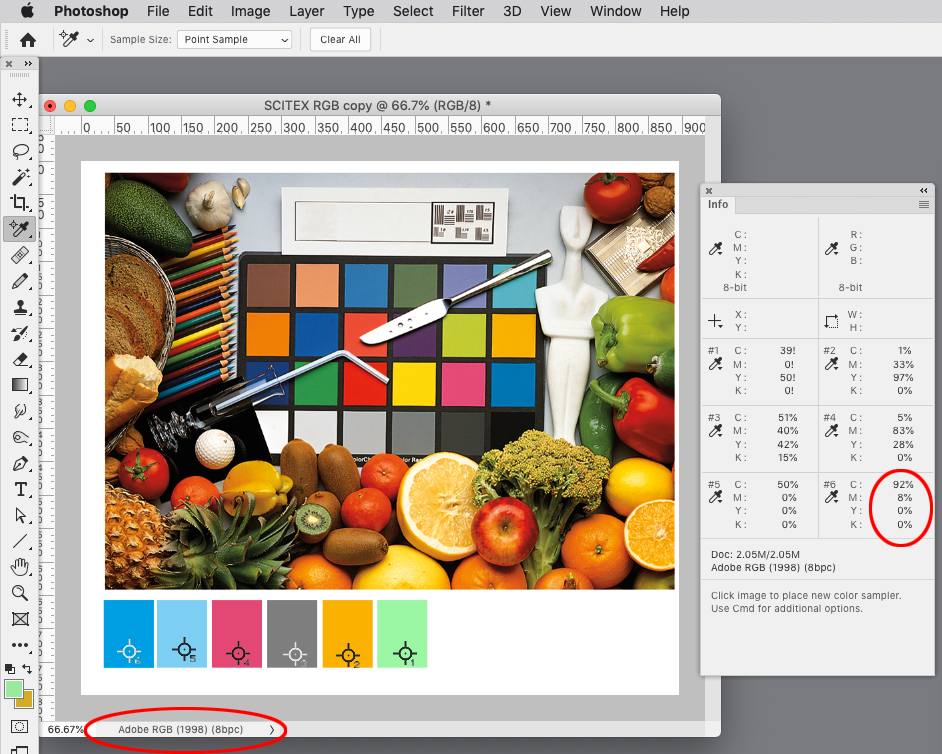This screenshot has height=754, width=942.
Task: Close the Info panel
Action: click(709, 190)
